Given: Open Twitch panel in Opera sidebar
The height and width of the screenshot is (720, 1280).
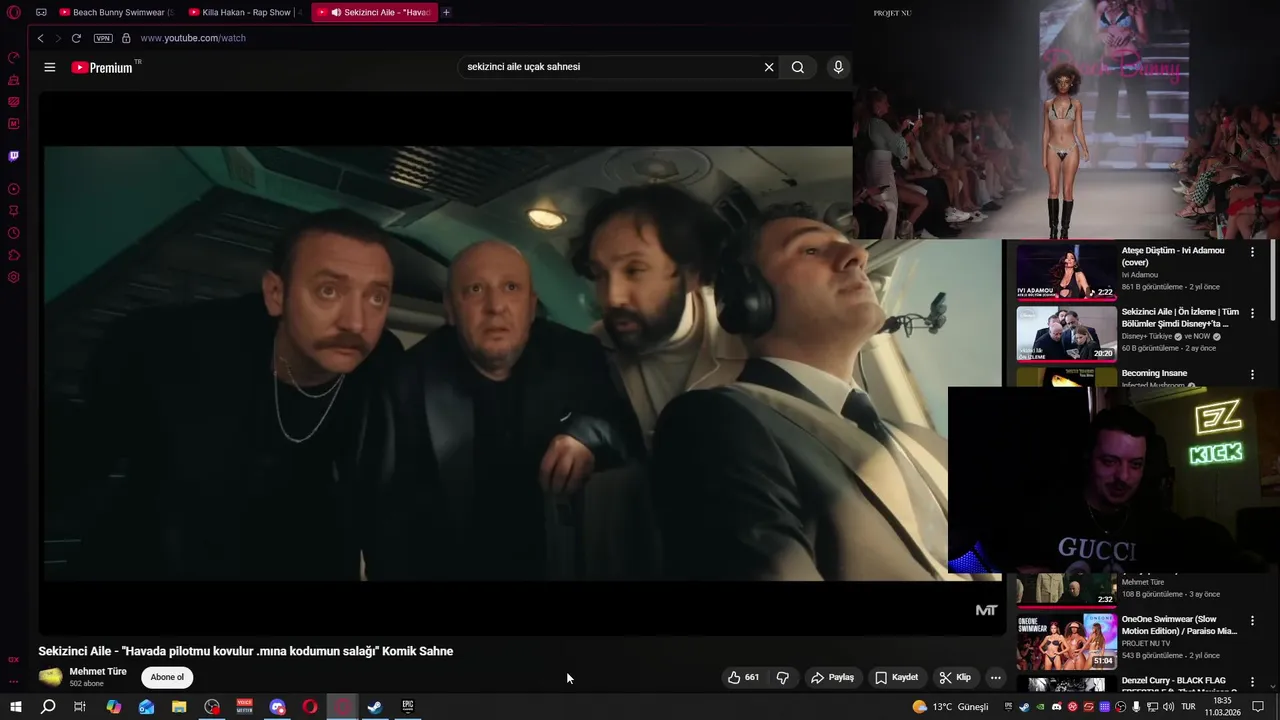Looking at the screenshot, I should tap(14, 156).
